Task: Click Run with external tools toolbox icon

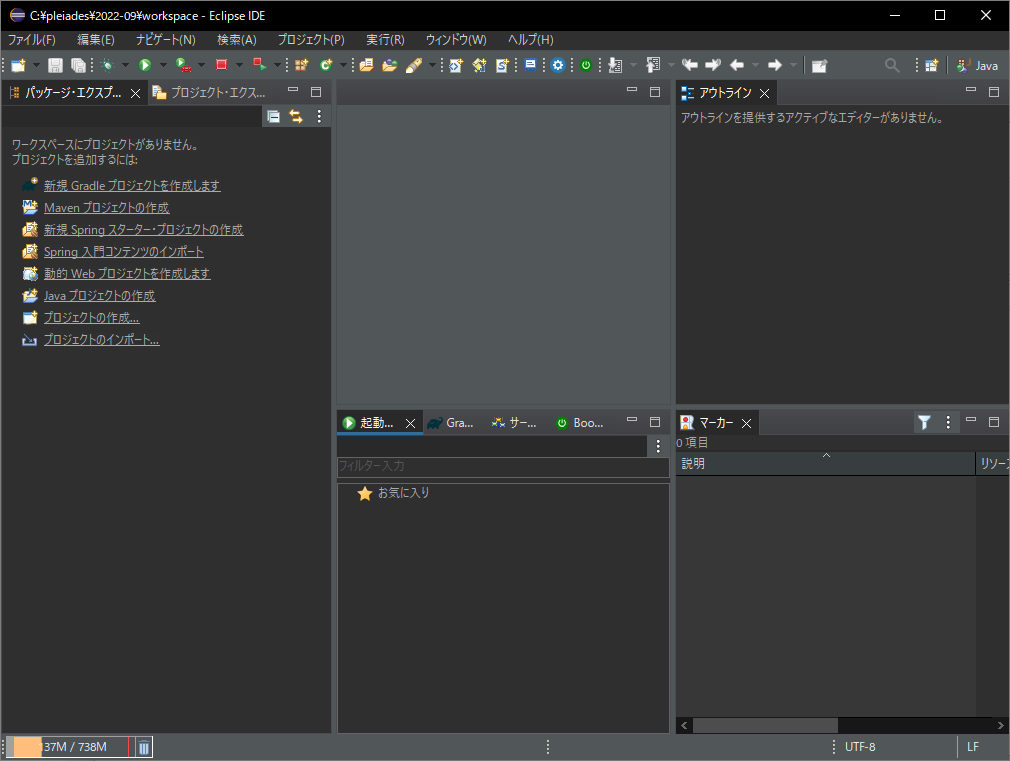Action: [x=184, y=65]
